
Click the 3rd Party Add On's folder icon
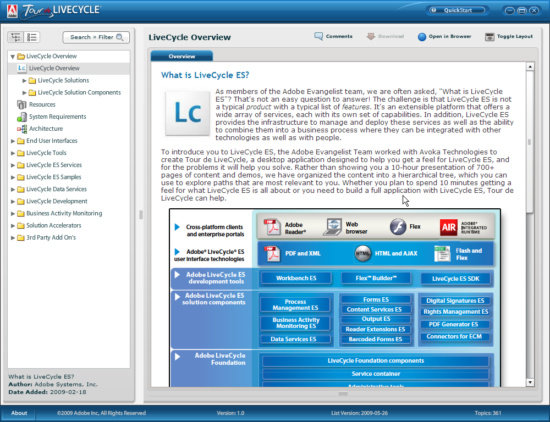21,238
